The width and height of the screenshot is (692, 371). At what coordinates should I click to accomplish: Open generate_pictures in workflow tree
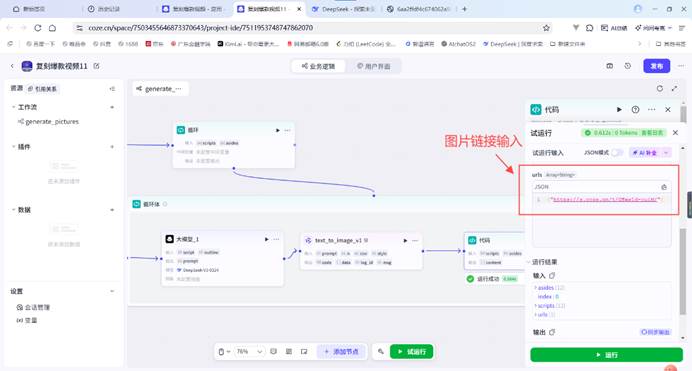[48, 121]
